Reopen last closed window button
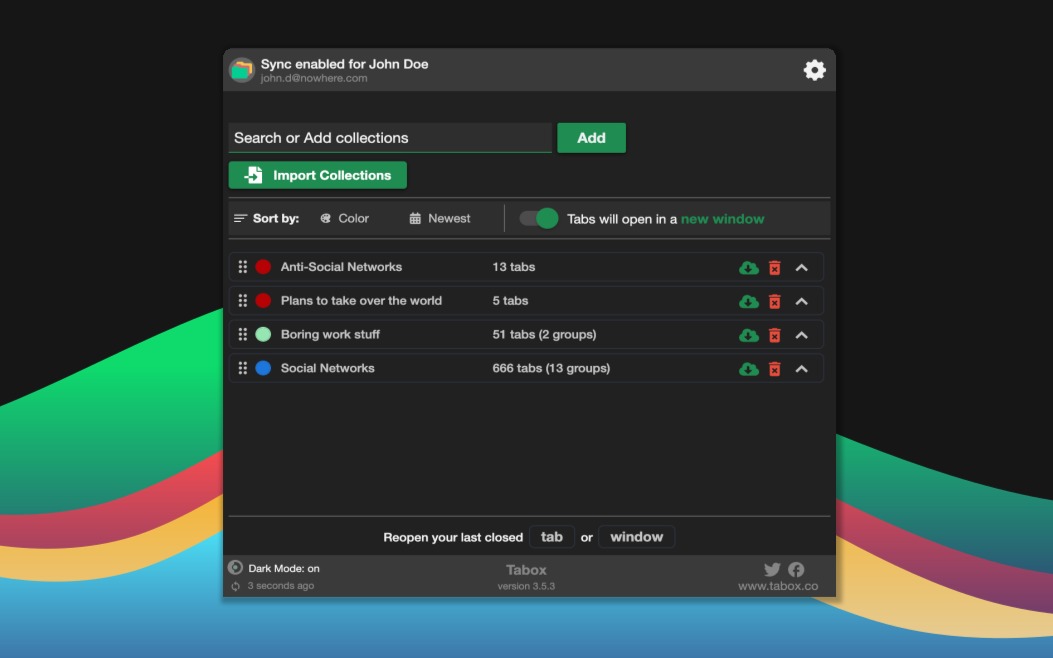 (636, 536)
